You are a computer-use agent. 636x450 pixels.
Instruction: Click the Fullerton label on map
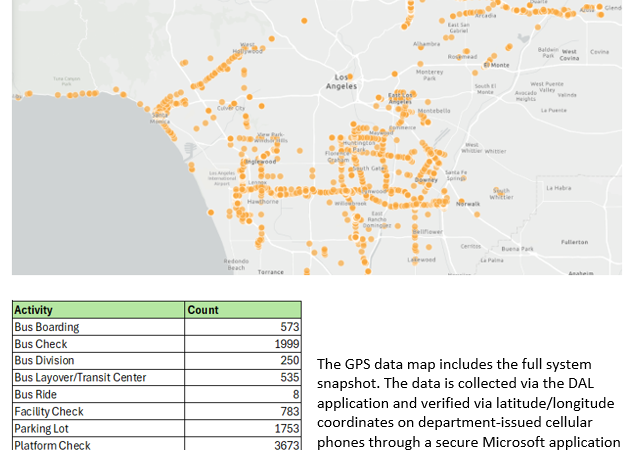[574, 242]
